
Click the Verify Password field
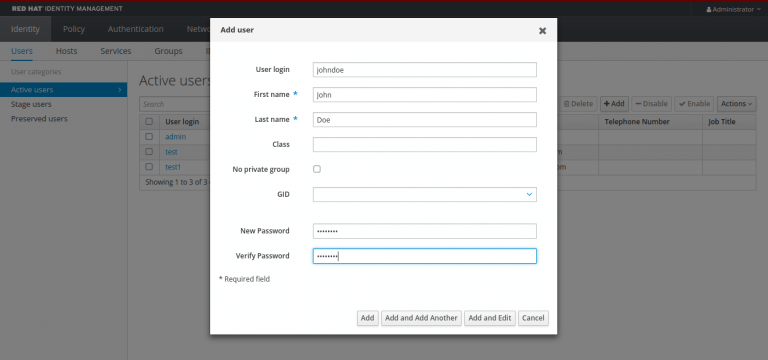[425, 256]
